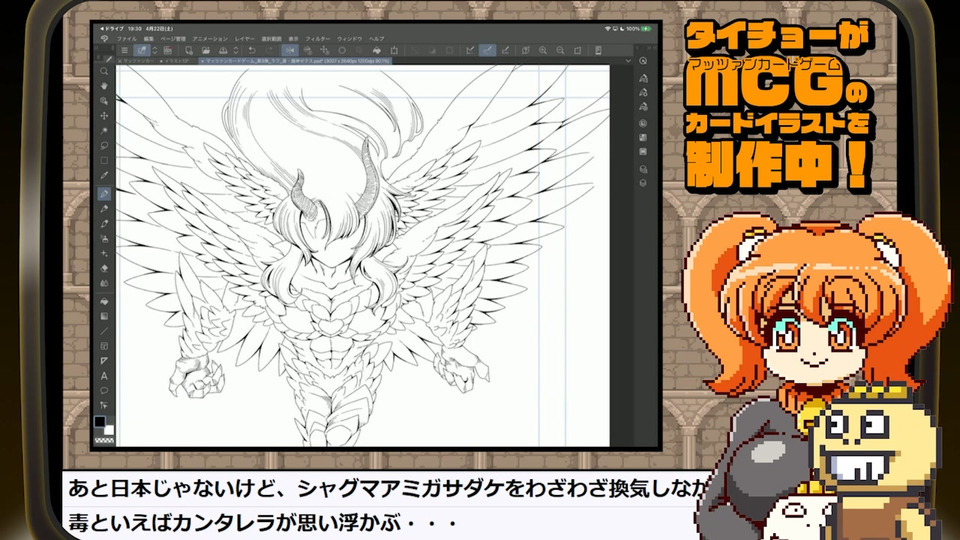
Task: Open the ファイル menu
Action: point(127,39)
